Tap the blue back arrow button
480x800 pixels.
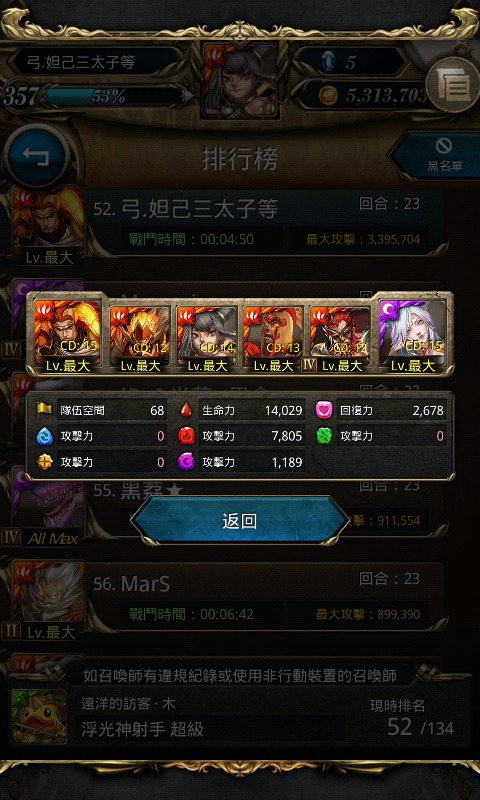(x=37, y=155)
